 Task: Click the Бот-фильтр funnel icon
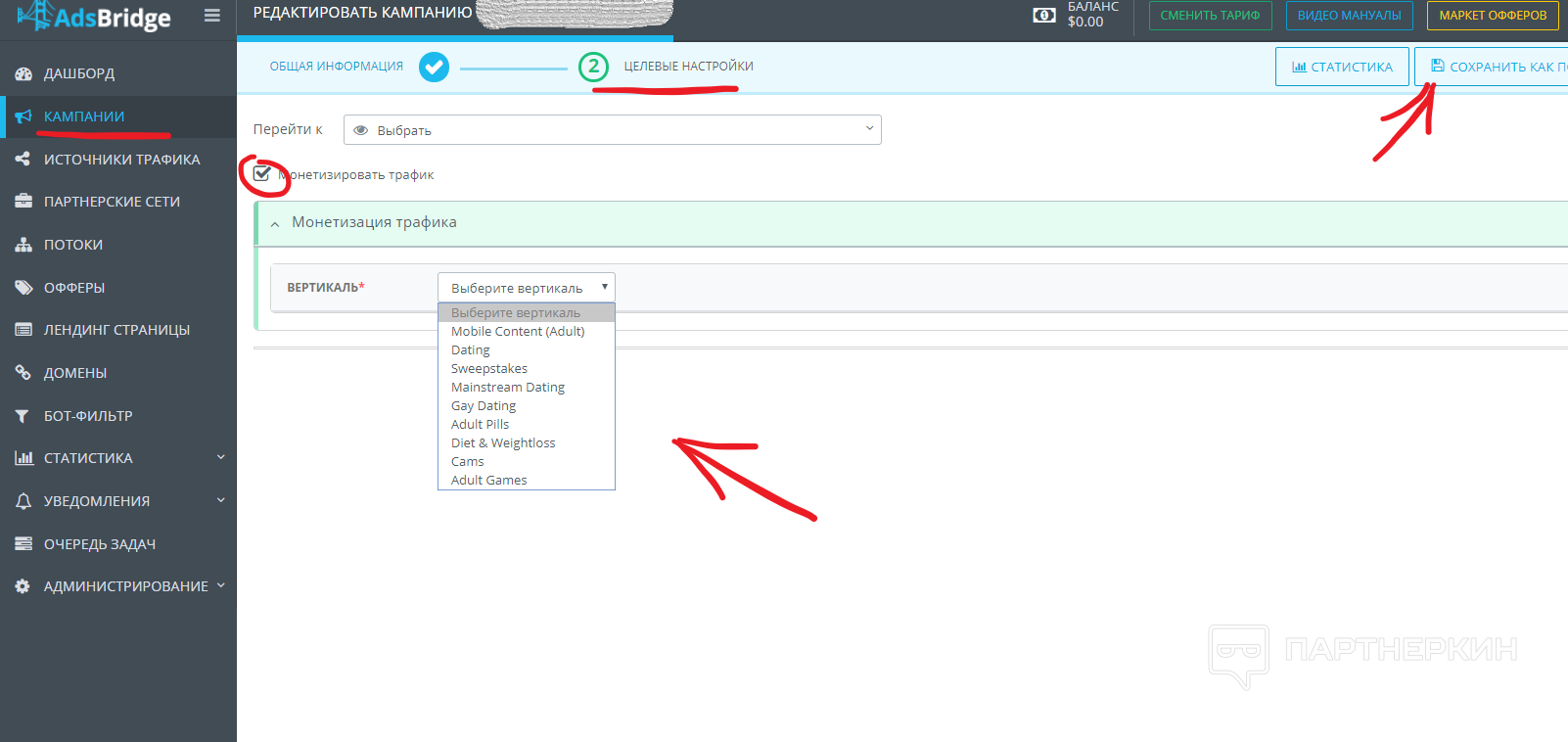(23, 416)
